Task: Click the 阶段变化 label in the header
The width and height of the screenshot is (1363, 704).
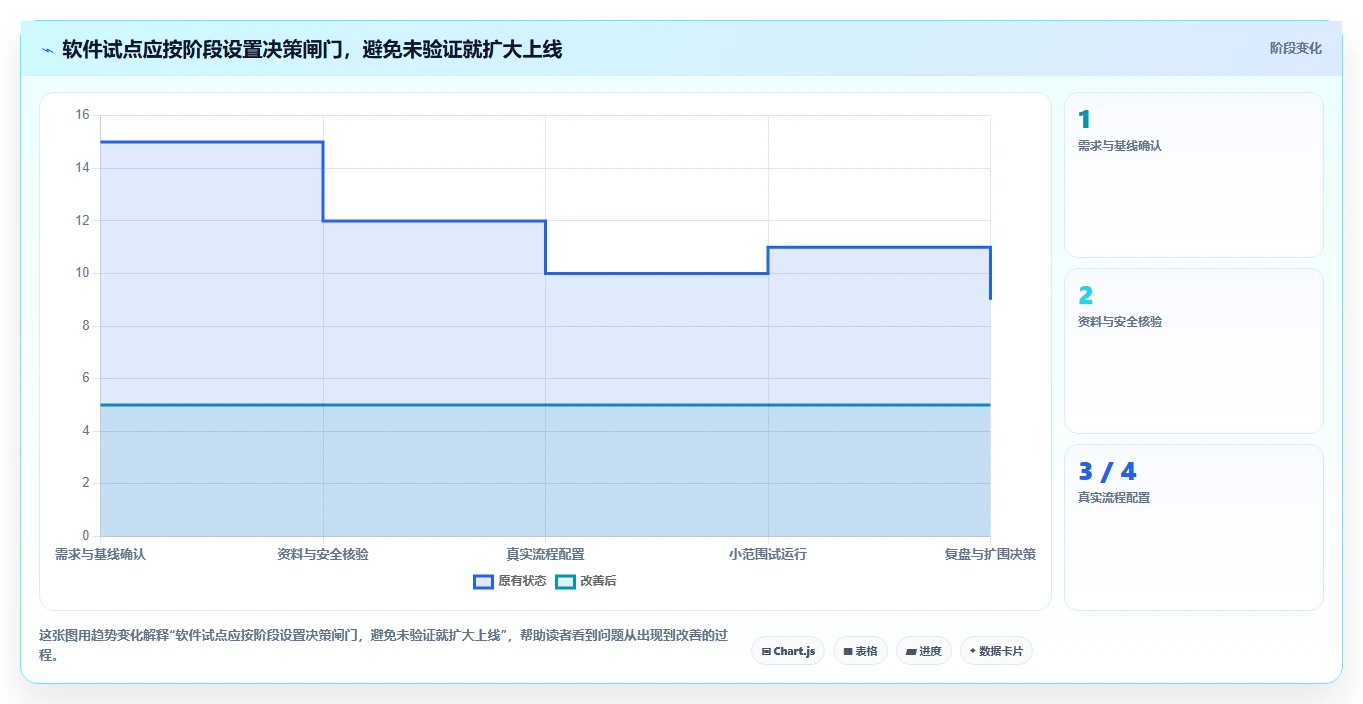Action: [x=1296, y=48]
